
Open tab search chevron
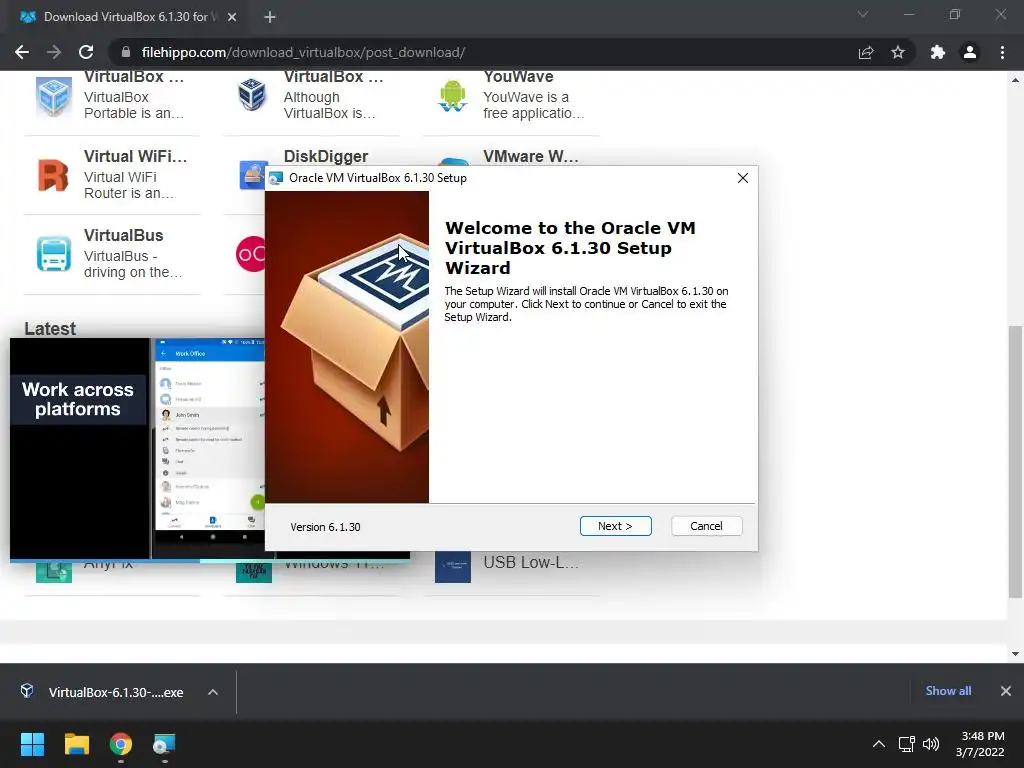click(x=863, y=14)
